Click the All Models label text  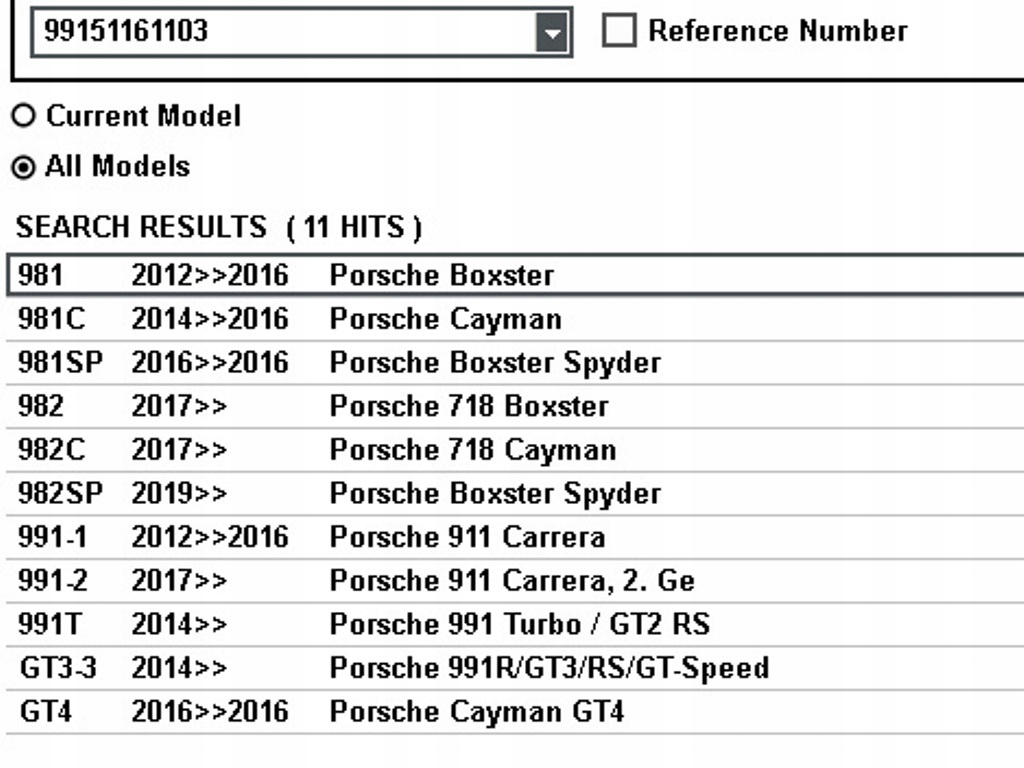click(117, 166)
